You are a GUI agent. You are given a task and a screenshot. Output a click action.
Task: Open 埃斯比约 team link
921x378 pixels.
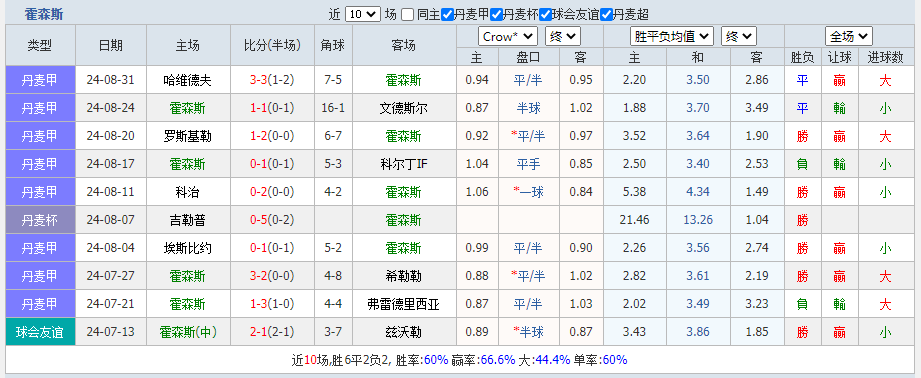(x=187, y=249)
